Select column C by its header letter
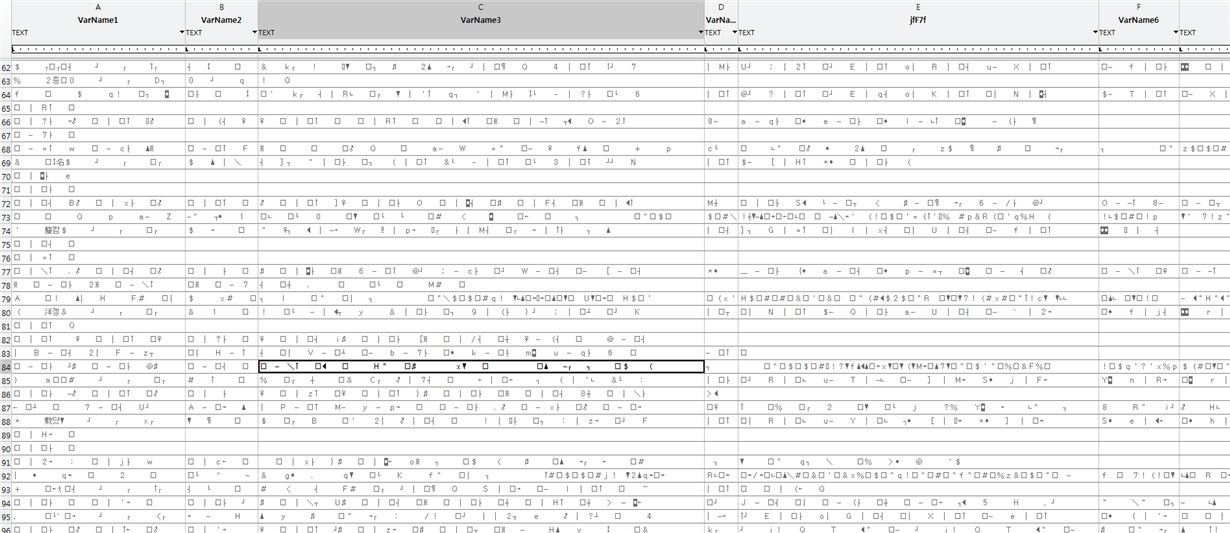 point(481,7)
